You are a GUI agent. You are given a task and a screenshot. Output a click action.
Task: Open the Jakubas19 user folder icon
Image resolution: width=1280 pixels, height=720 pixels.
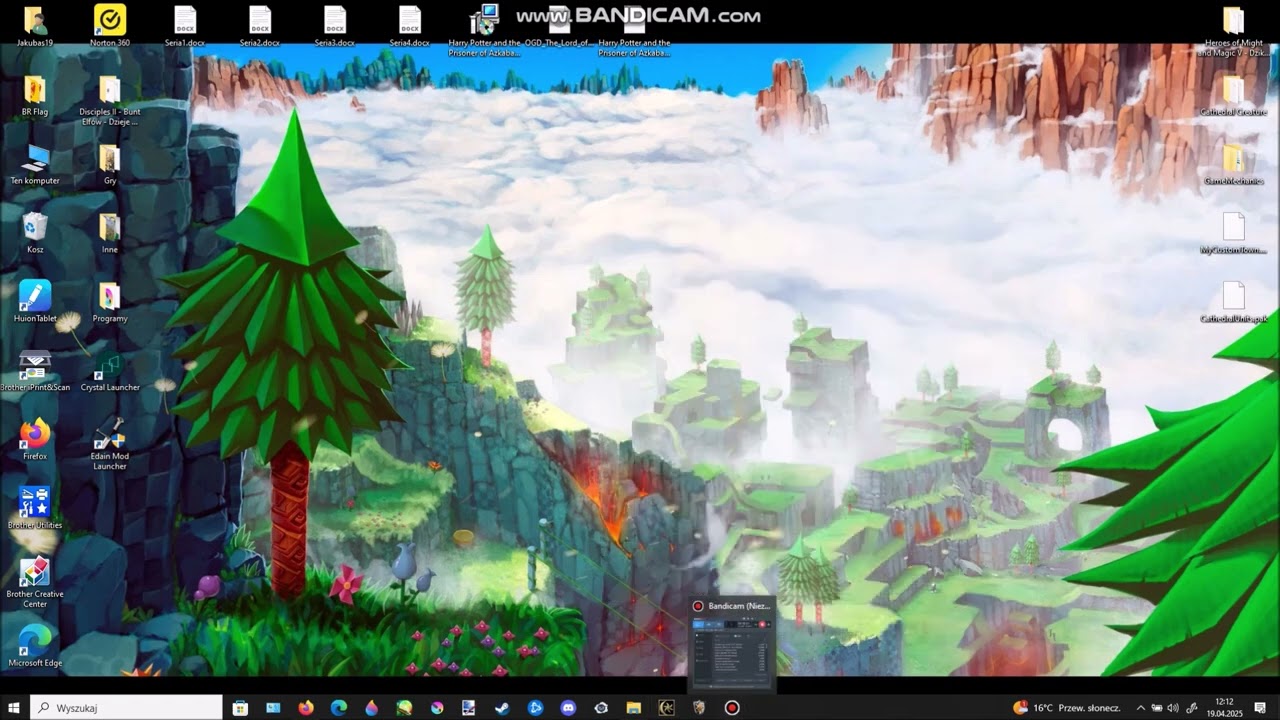point(35,24)
